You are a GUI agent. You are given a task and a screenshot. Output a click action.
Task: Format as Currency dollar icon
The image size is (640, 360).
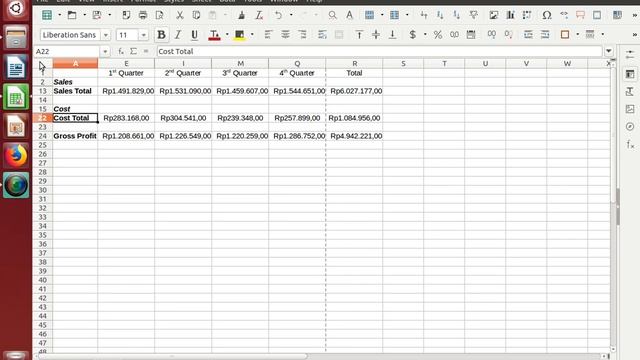(x=413, y=35)
